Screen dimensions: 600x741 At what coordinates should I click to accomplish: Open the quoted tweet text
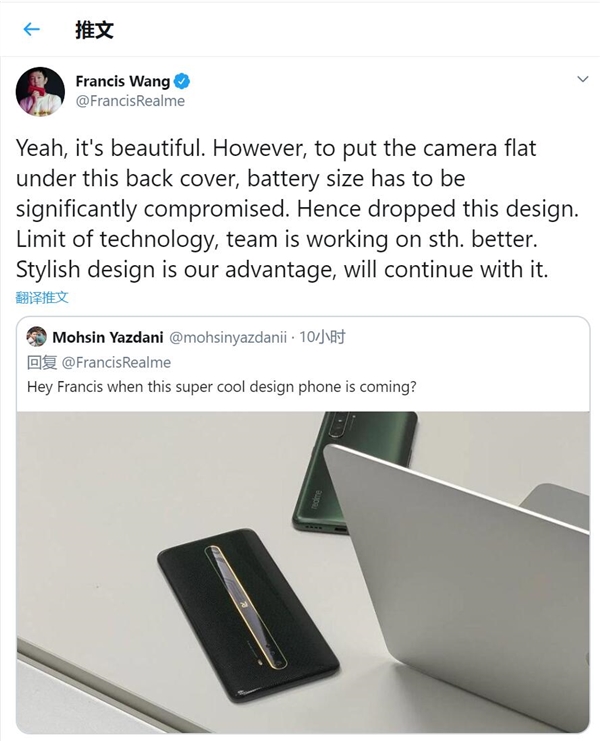pyautogui.click(x=222, y=387)
